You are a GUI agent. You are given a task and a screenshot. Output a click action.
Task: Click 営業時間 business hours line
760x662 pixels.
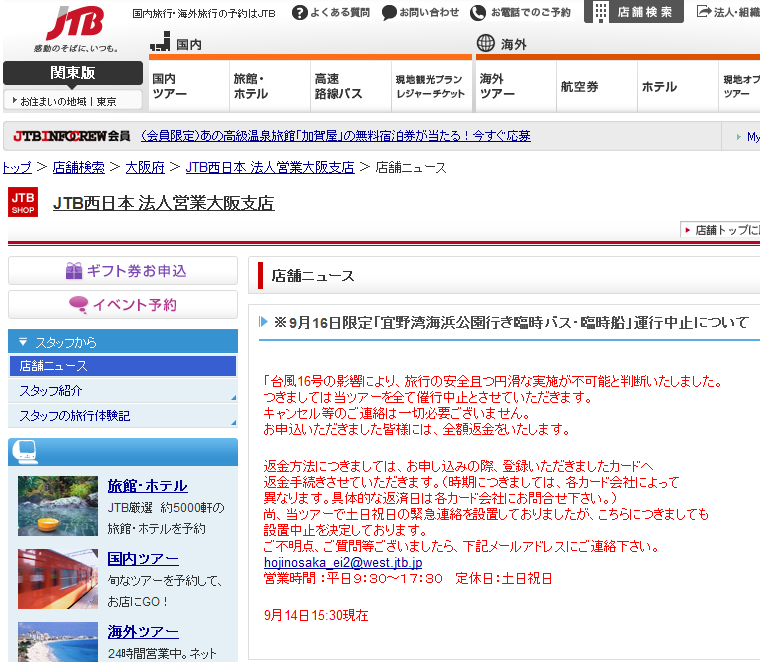408,579
